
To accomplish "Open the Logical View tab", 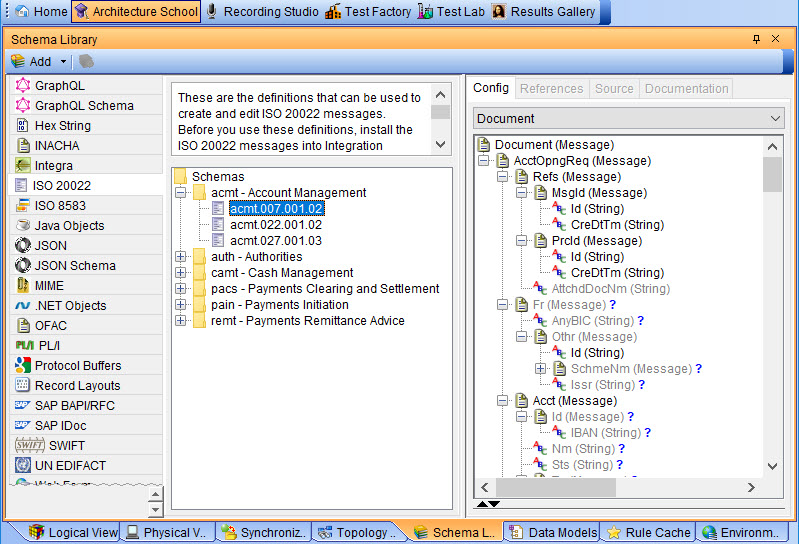I will [73, 532].
